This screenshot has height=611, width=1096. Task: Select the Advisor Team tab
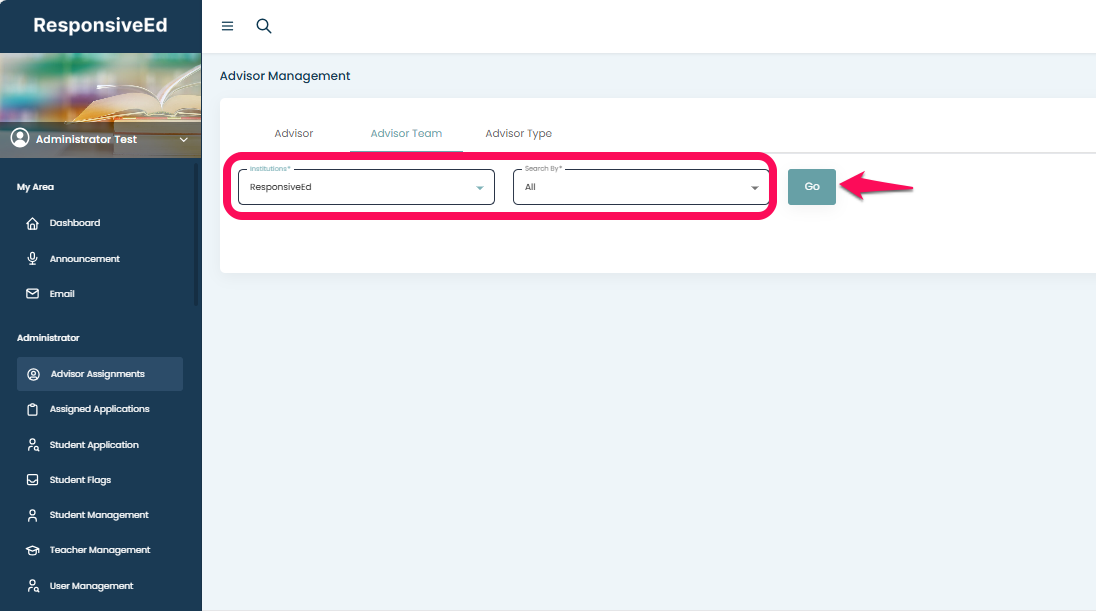click(x=406, y=133)
